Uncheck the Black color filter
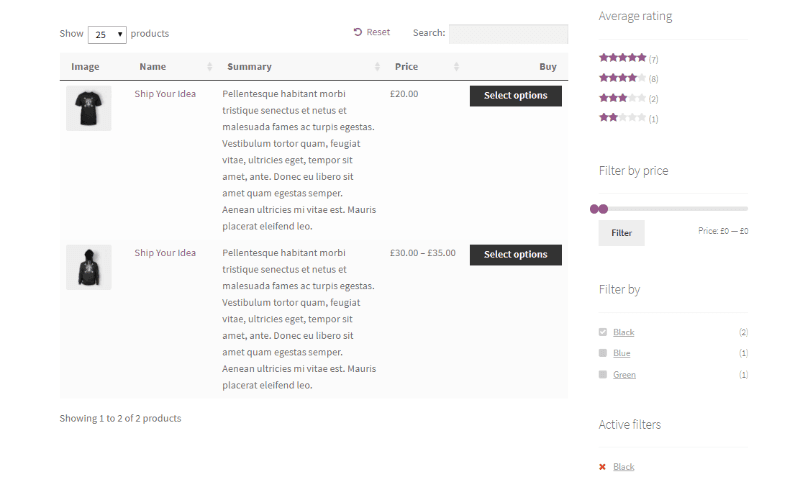800x487 pixels. [603, 332]
